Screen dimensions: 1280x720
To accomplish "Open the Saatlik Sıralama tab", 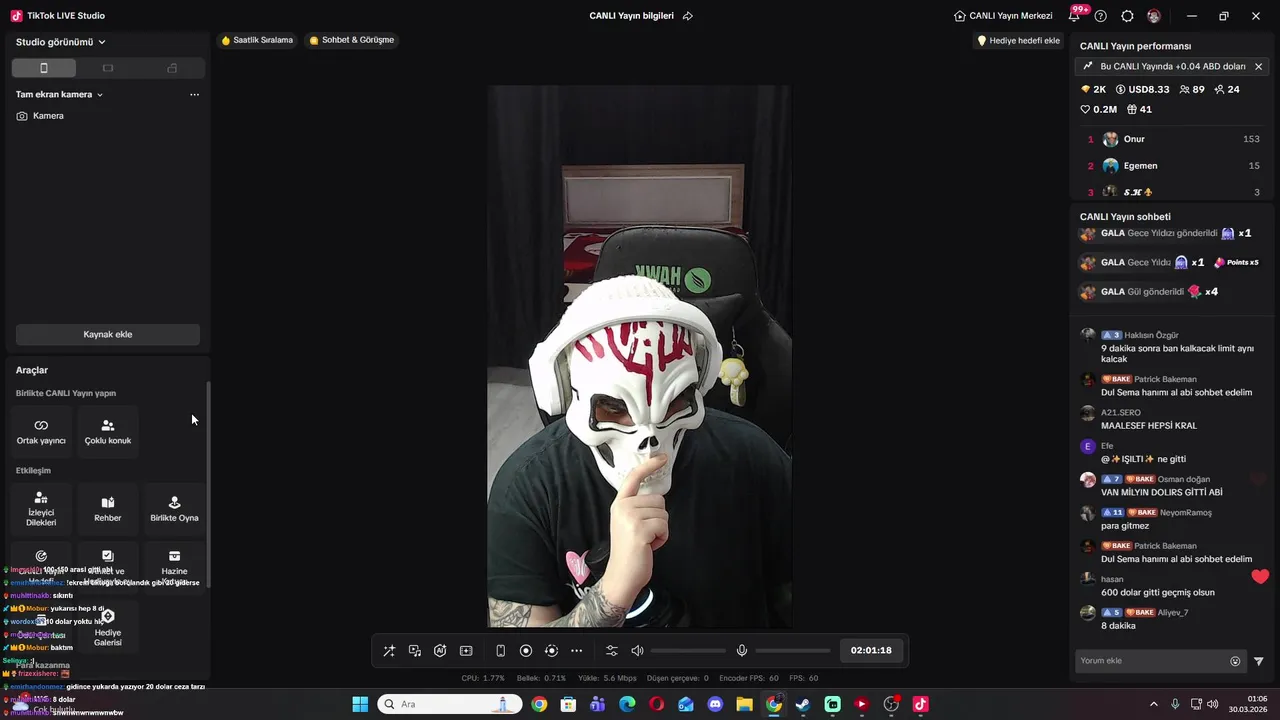I will click(257, 40).
